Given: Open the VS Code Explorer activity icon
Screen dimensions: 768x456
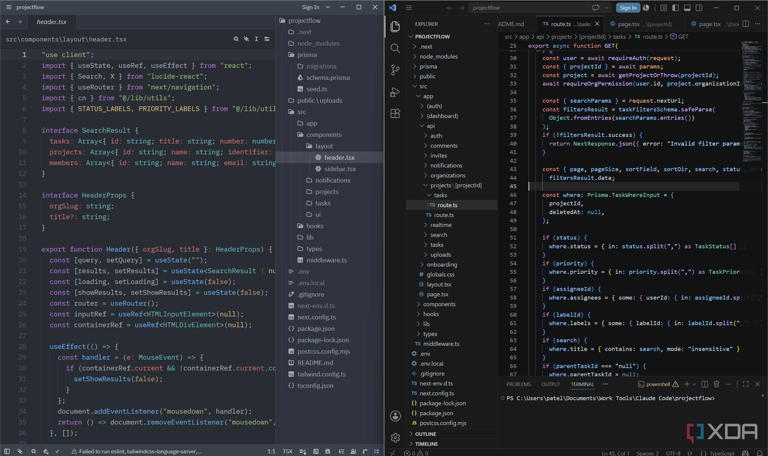Looking at the screenshot, I should [x=395, y=26].
